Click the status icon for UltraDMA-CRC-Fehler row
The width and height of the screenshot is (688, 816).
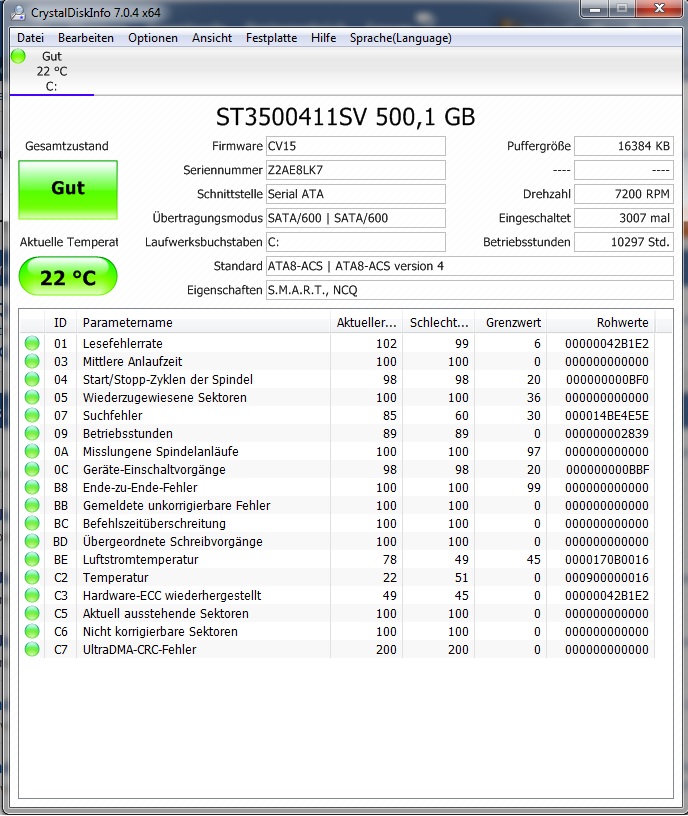point(32,649)
